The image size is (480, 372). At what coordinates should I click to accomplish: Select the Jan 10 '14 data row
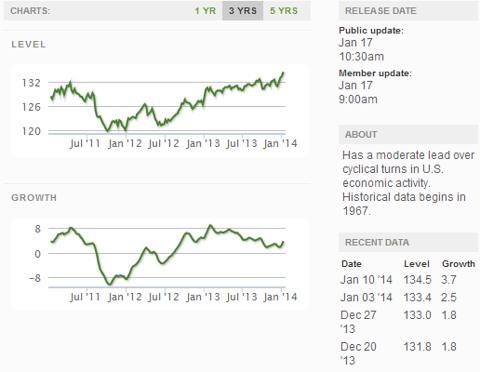point(408,280)
